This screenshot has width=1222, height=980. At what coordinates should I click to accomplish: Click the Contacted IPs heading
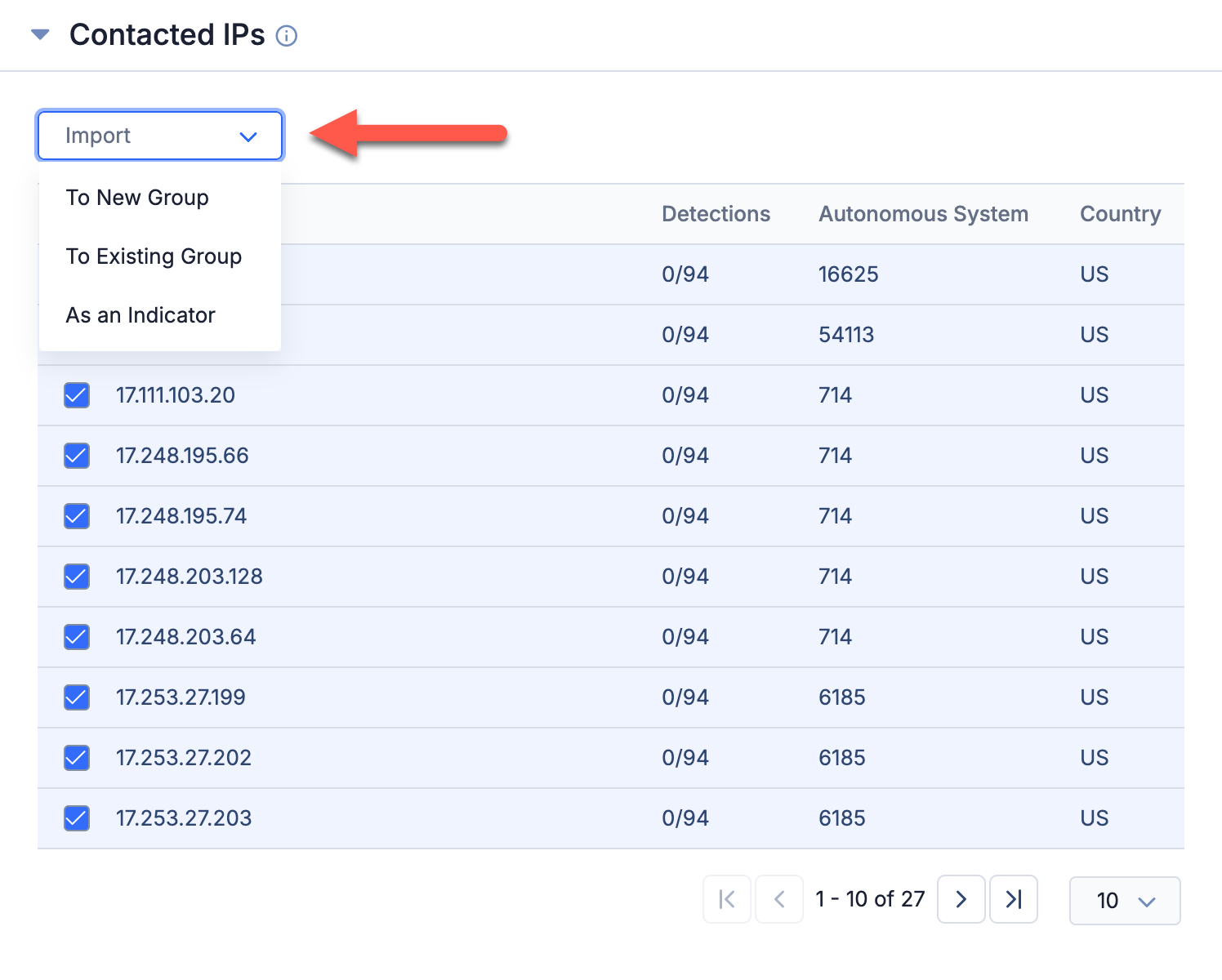[167, 35]
